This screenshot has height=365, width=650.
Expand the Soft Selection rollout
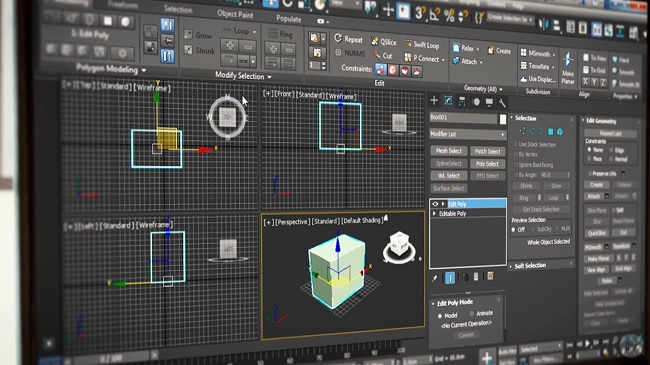pyautogui.click(x=511, y=266)
